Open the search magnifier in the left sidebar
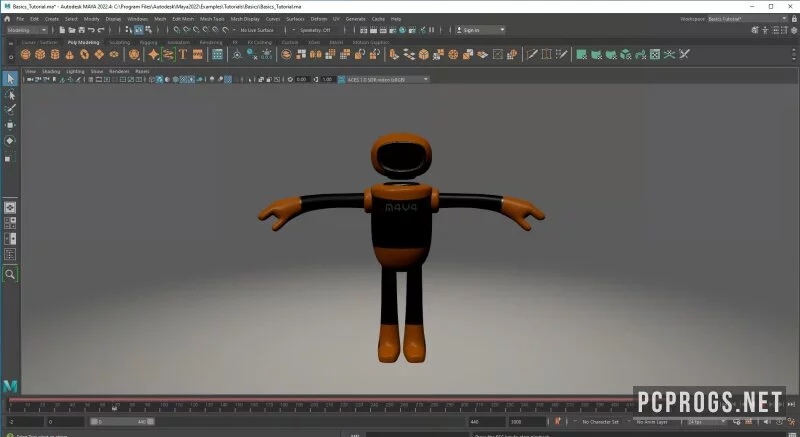800x437 pixels. click(x=10, y=274)
